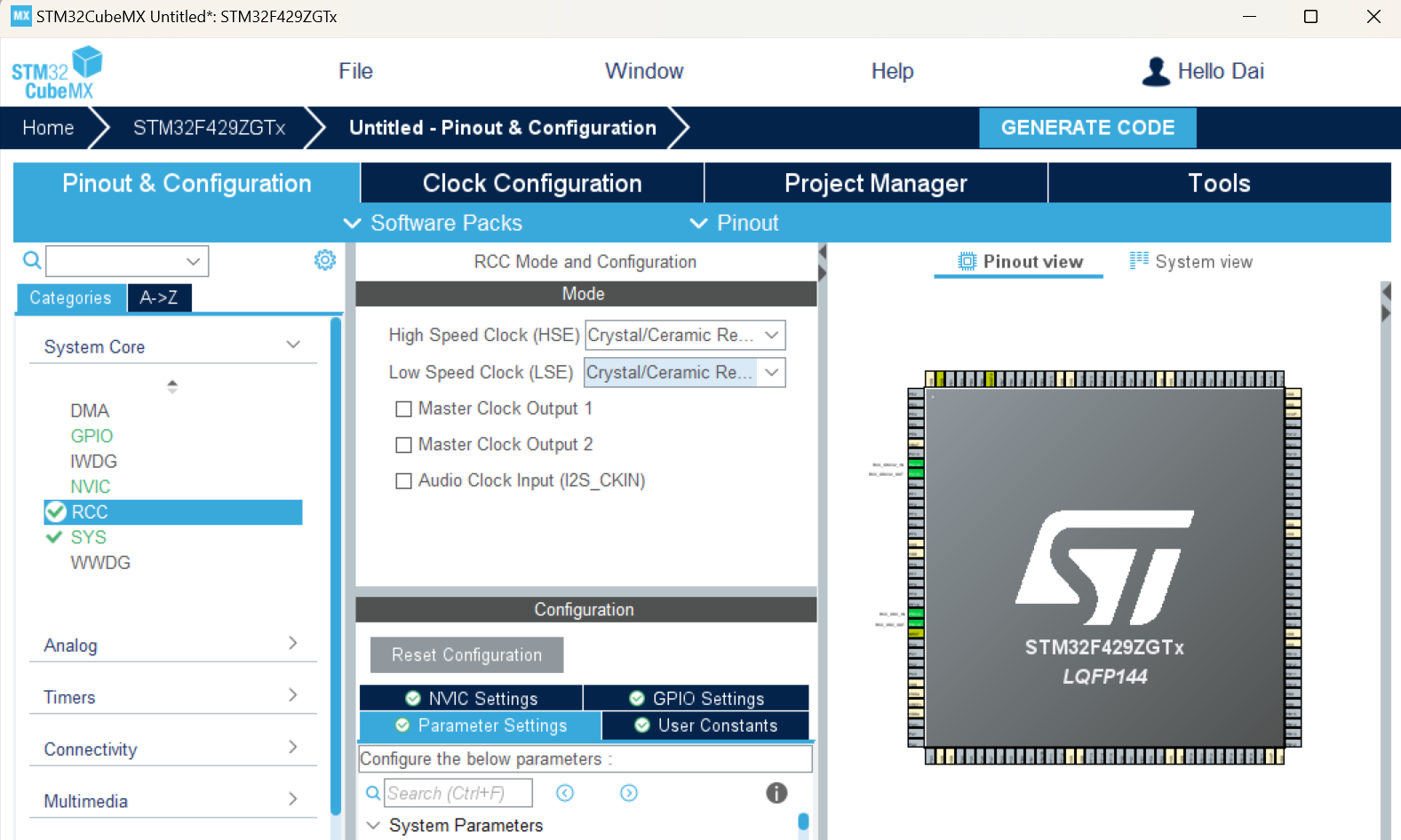The width and height of the screenshot is (1401, 840).
Task: Open the Software Packs dropdown menu
Action: (x=434, y=223)
